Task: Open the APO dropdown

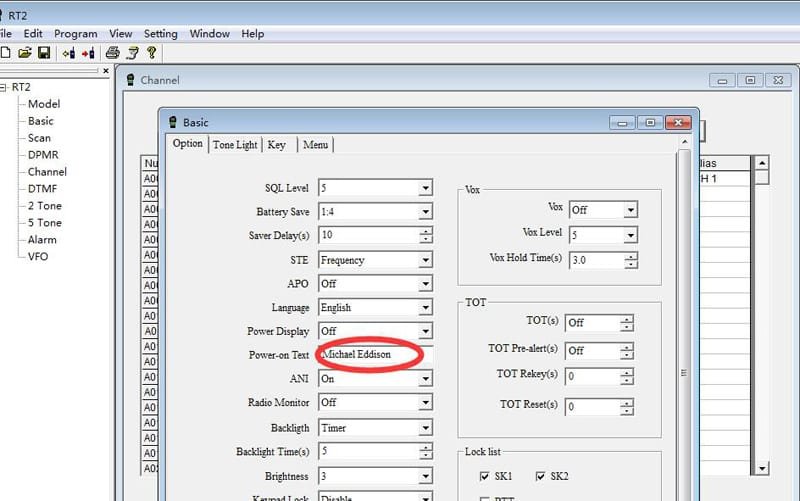Action: [426, 284]
